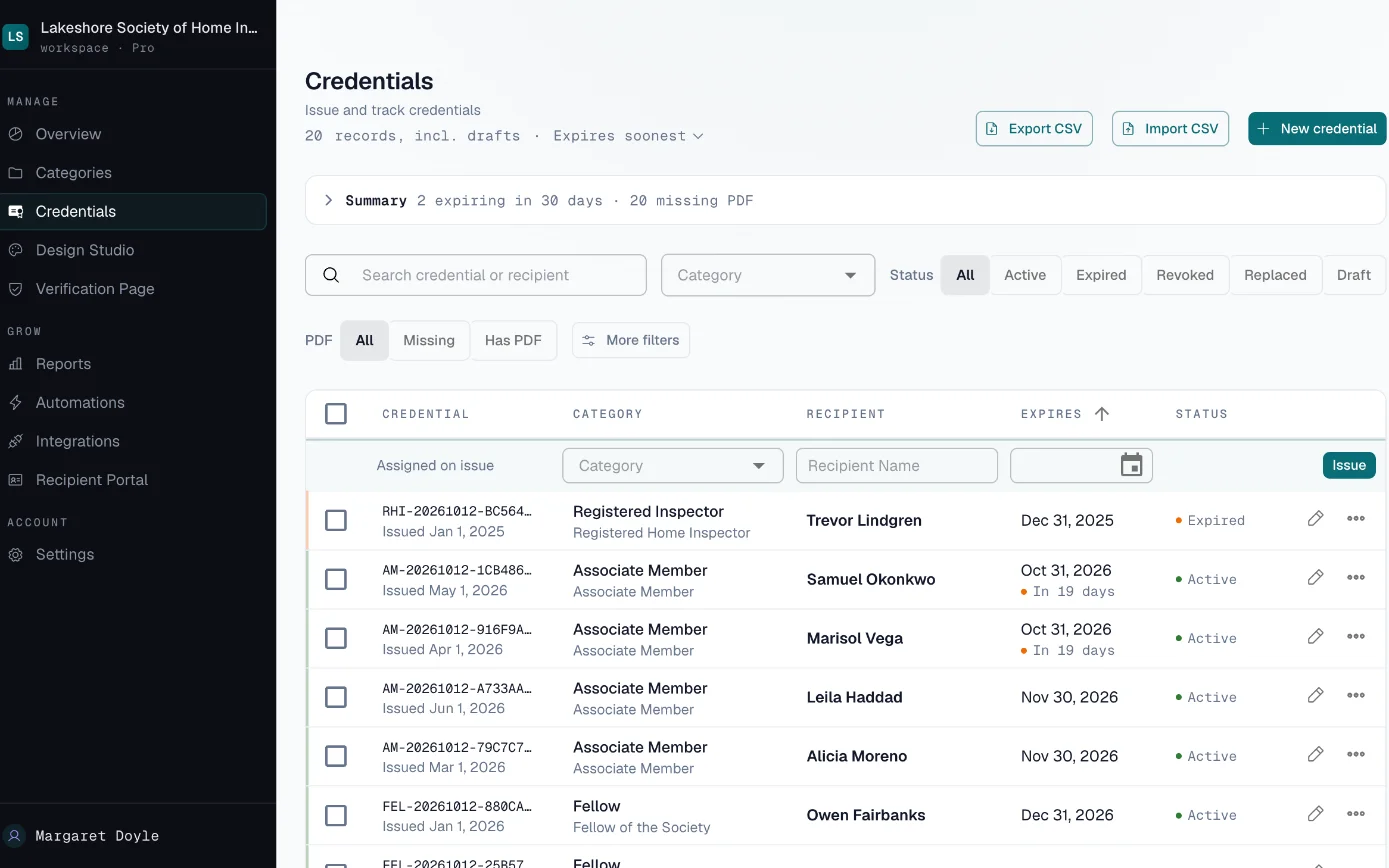Viewport: 1389px width, 868px height.
Task: Select the checkbox beside Leila Haddad
Action: pyautogui.click(x=336, y=697)
